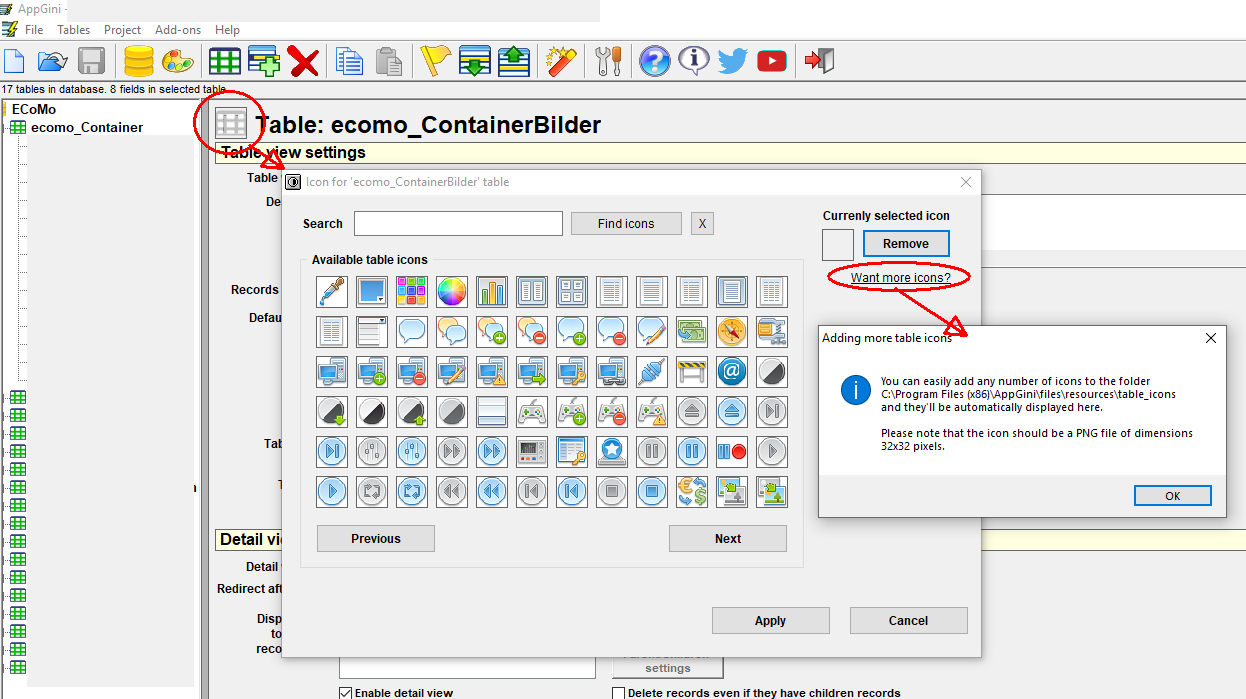
Task: Save project with the floppy disk icon
Action: pyautogui.click(x=92, y=61)
